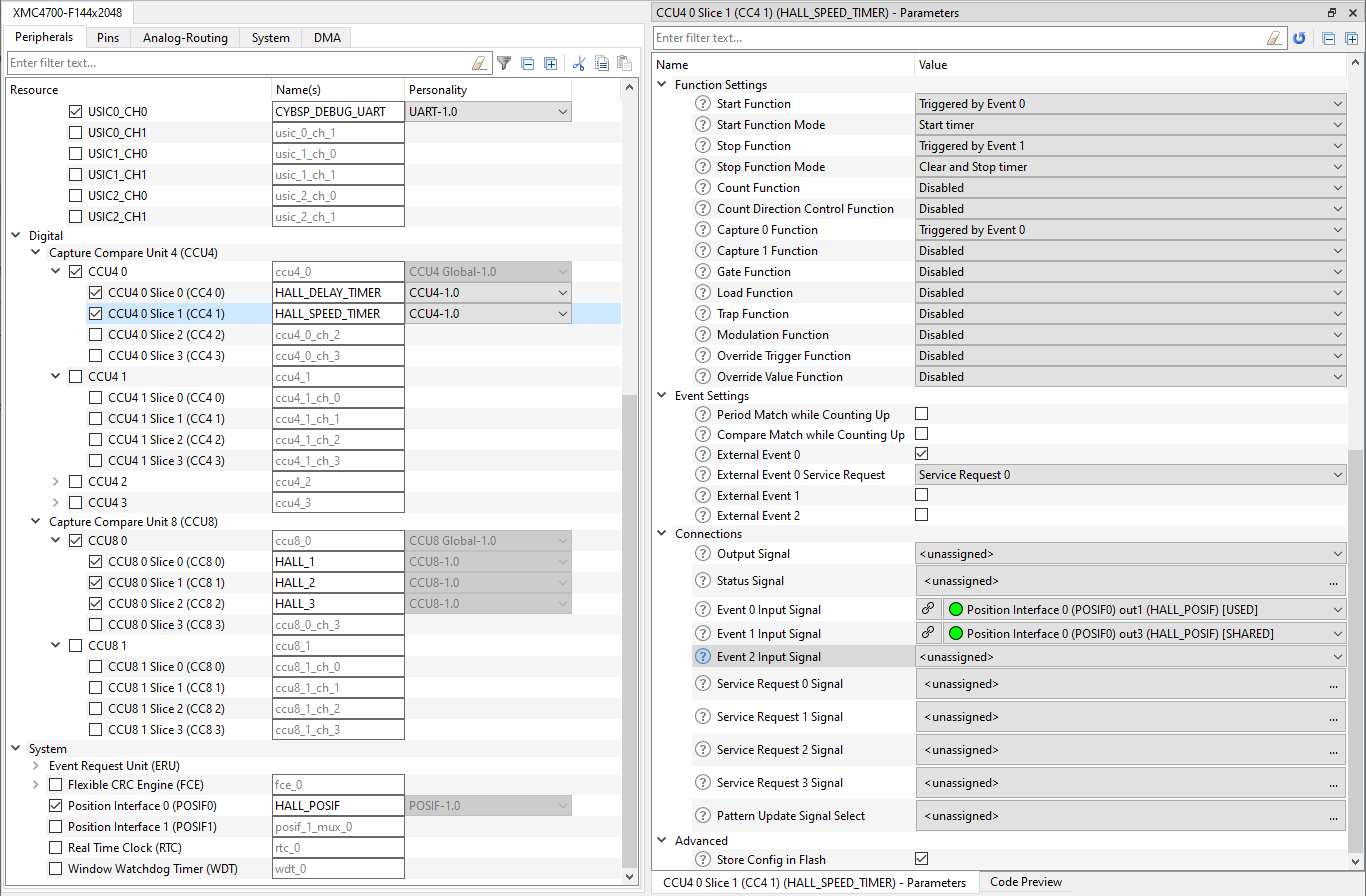
Task: Reset parameters with the blue circular arrow
Action: coord(1299,38)
